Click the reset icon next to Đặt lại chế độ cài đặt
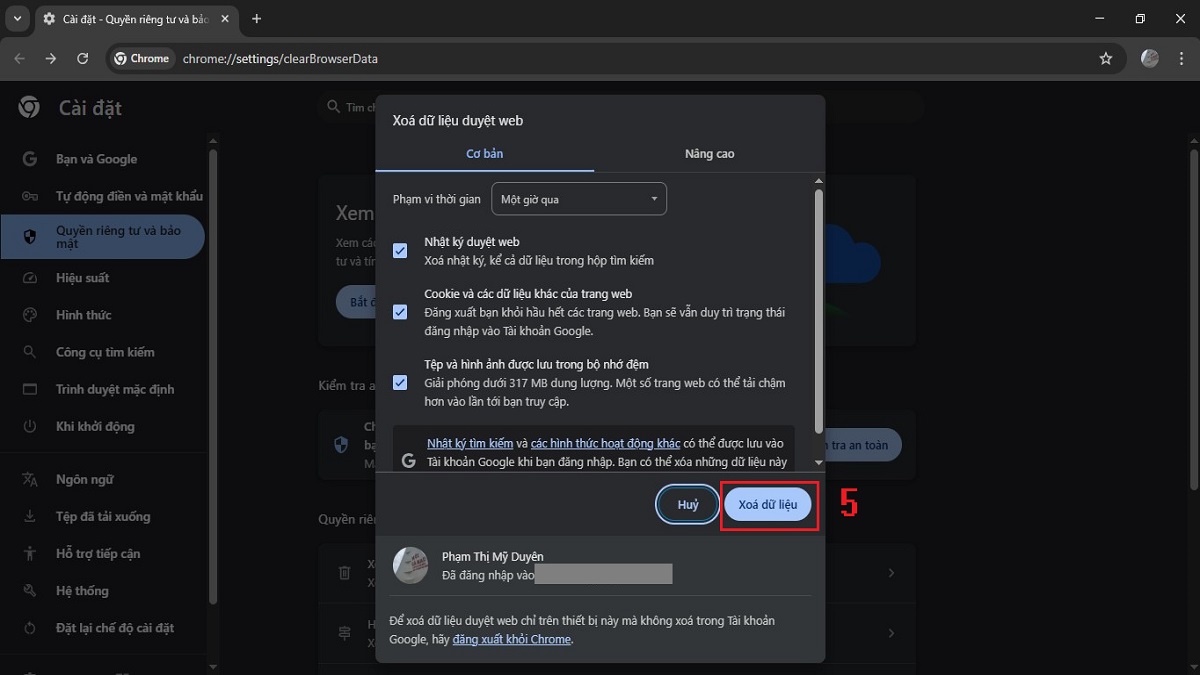This screenshot has width=1200, height=675. [30, 628]
